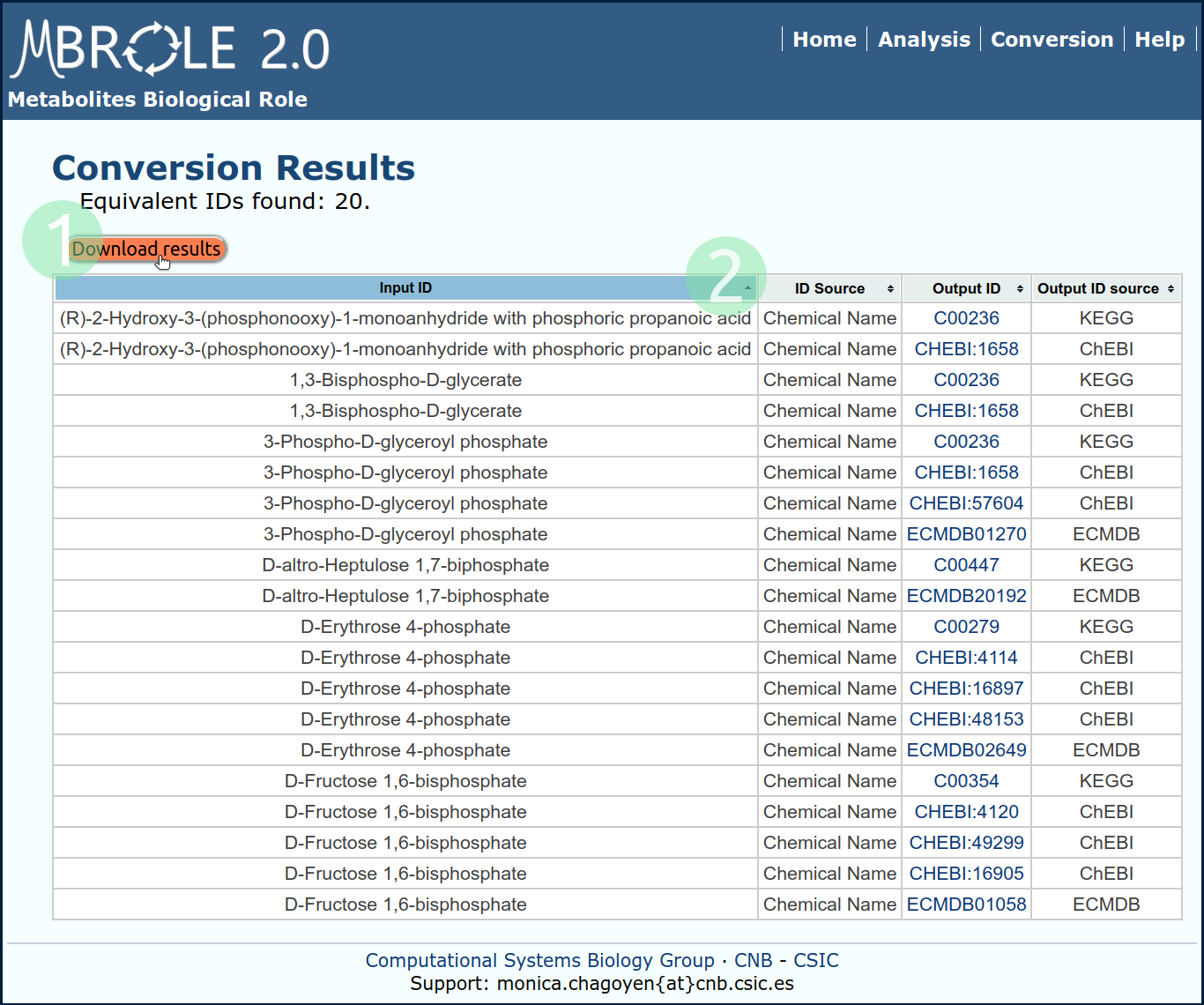This screenshot has height=1005, width=1204.
Task: Open C00236 link in the 1,3-Bisphospho-D-glycerate row
Action: tap(966, 380)
